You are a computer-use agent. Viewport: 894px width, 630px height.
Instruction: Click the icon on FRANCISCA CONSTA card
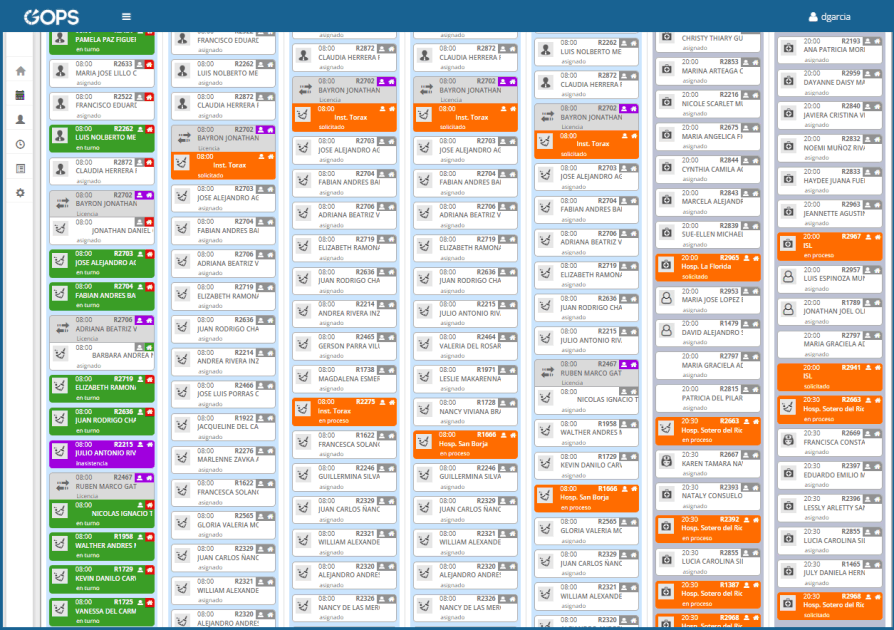[x=788, y=440]
